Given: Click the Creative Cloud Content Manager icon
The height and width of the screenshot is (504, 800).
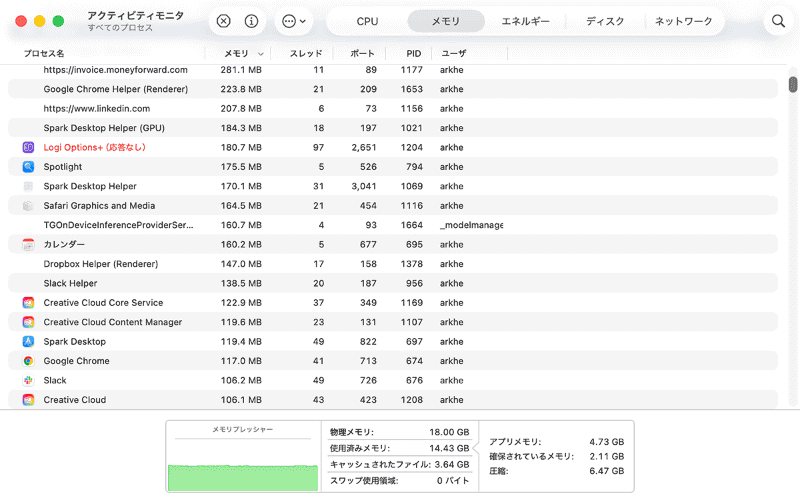Looking at the screenshot, I should [x=28, y=322].
